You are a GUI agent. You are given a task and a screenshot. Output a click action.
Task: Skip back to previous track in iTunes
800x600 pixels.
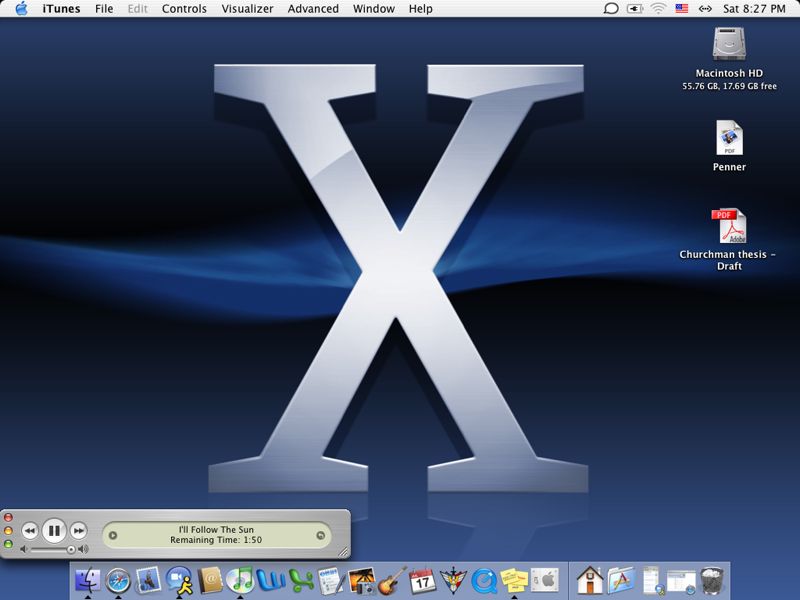pyautogui.click(x=30, y=531)
